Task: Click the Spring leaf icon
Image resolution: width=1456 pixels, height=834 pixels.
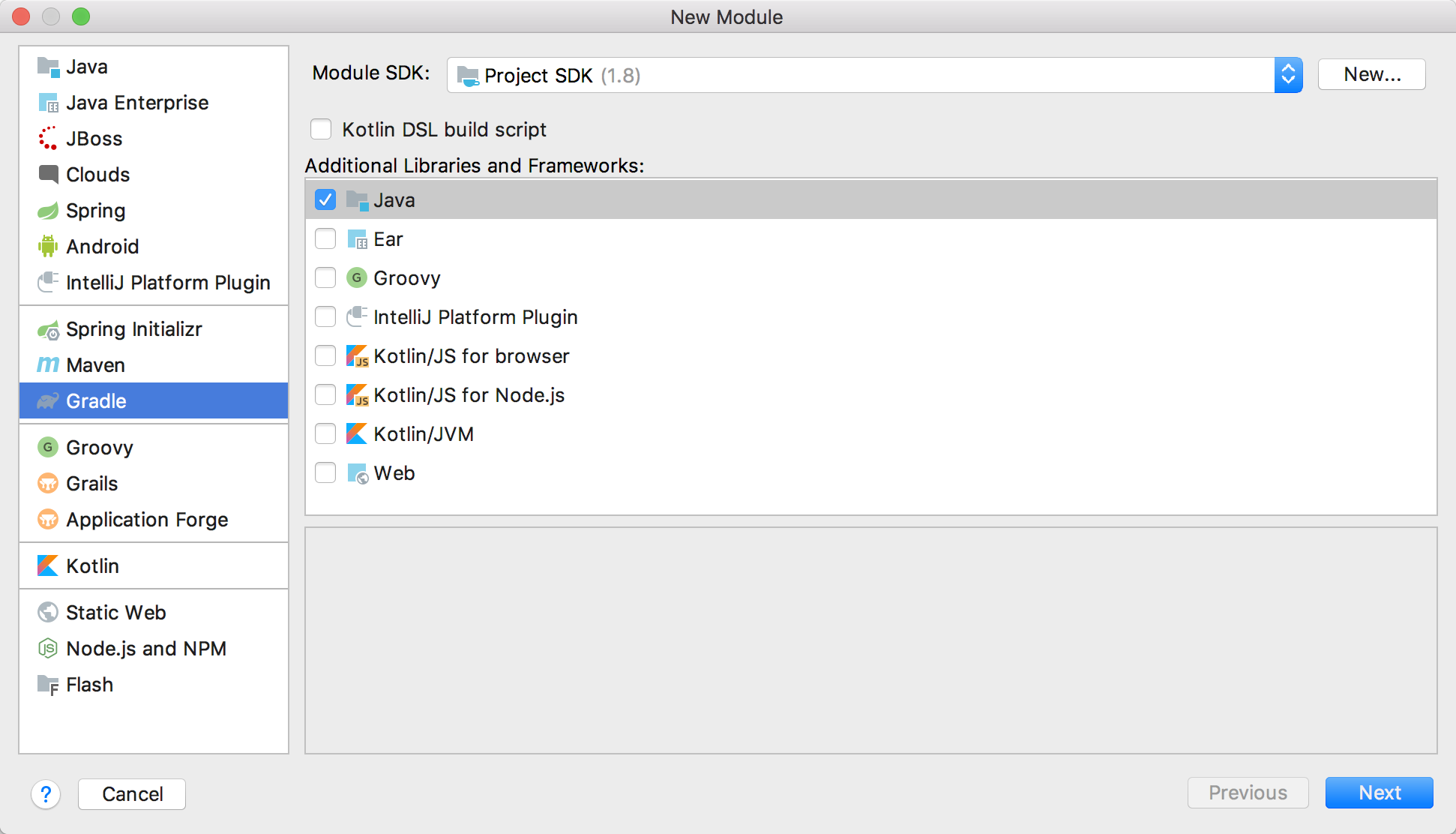Action: [x=48, y=211]
